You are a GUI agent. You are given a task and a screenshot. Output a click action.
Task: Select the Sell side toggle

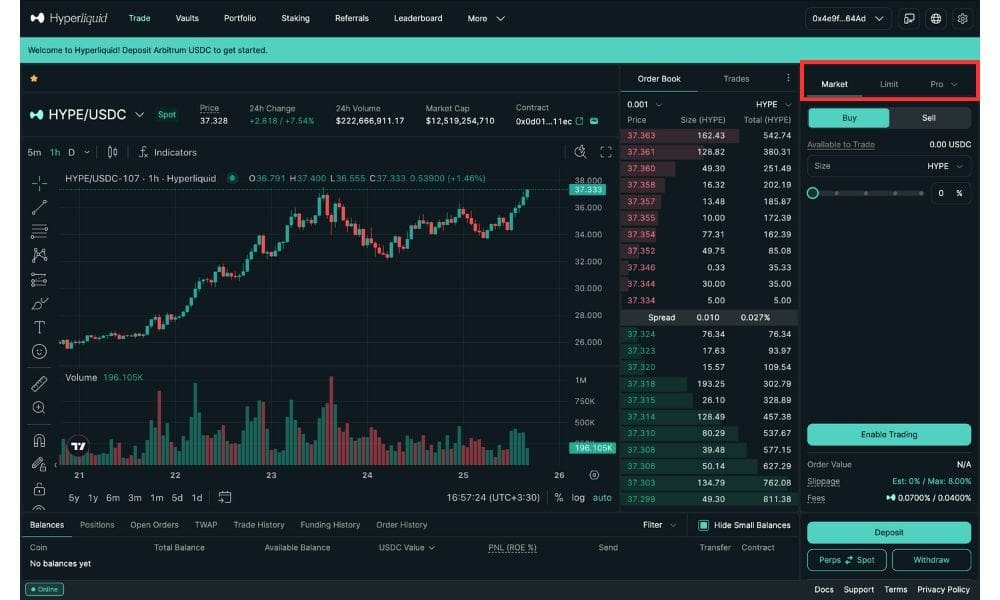pos(929,118)
